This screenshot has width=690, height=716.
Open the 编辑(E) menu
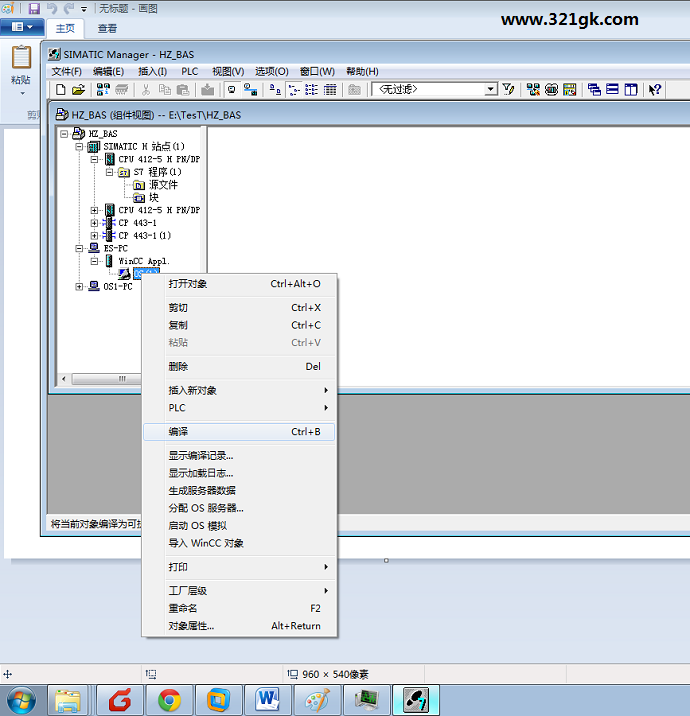pyautogui.click(x=108, y=72)
